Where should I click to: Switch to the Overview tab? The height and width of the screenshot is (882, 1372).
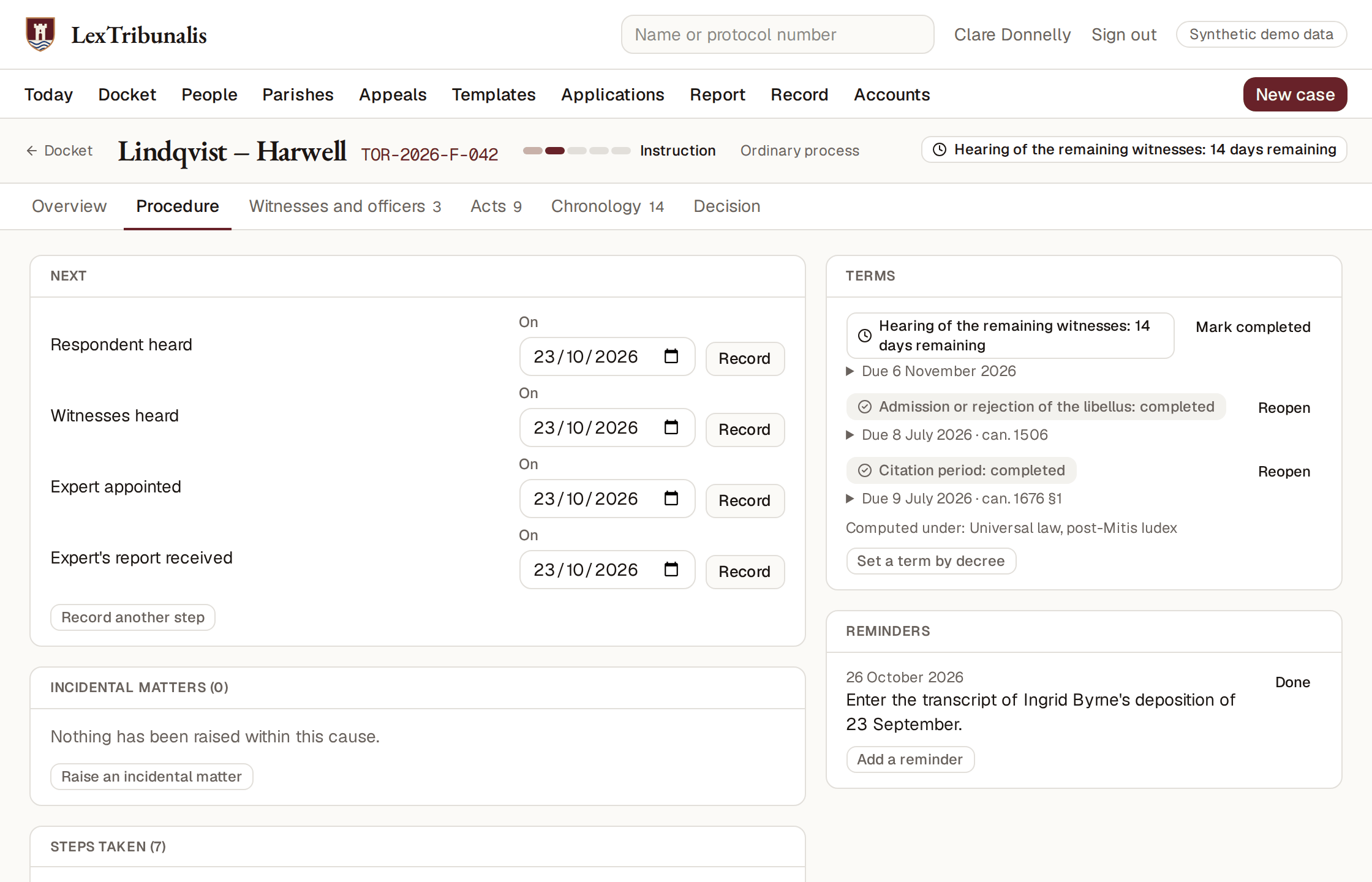click(x=69, y=206)
